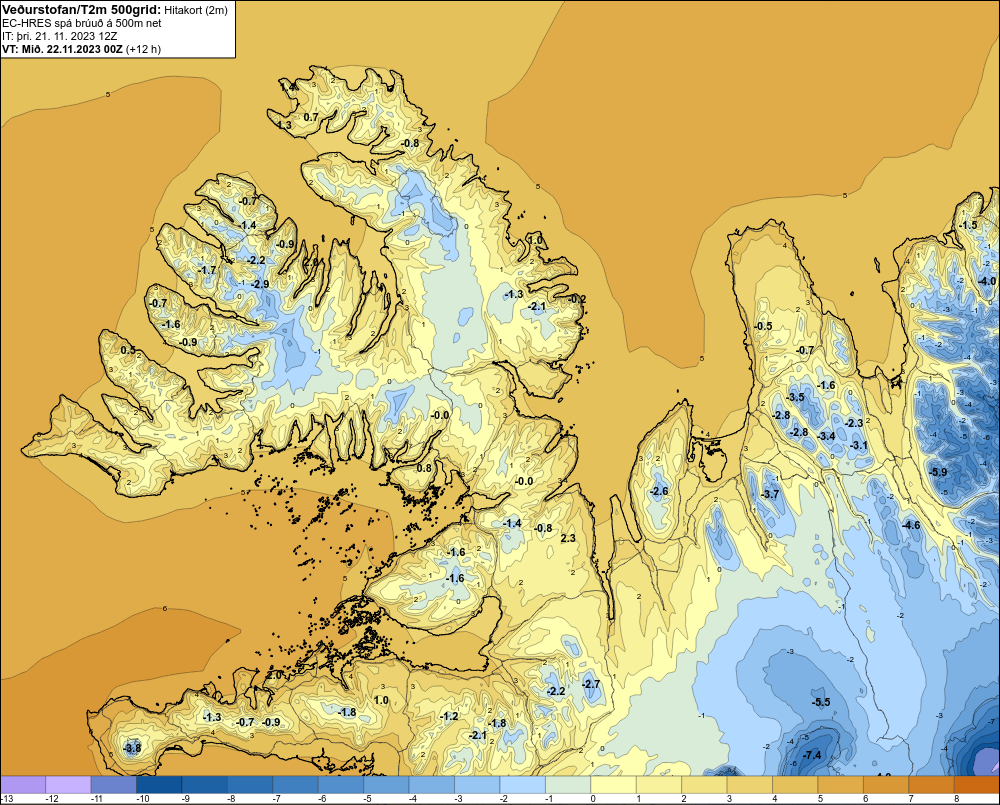Image resolution: width=1000 pixels, height=805 pixels.
Task: Select the legend color between -11 and -10
Action: coord(114,784)
